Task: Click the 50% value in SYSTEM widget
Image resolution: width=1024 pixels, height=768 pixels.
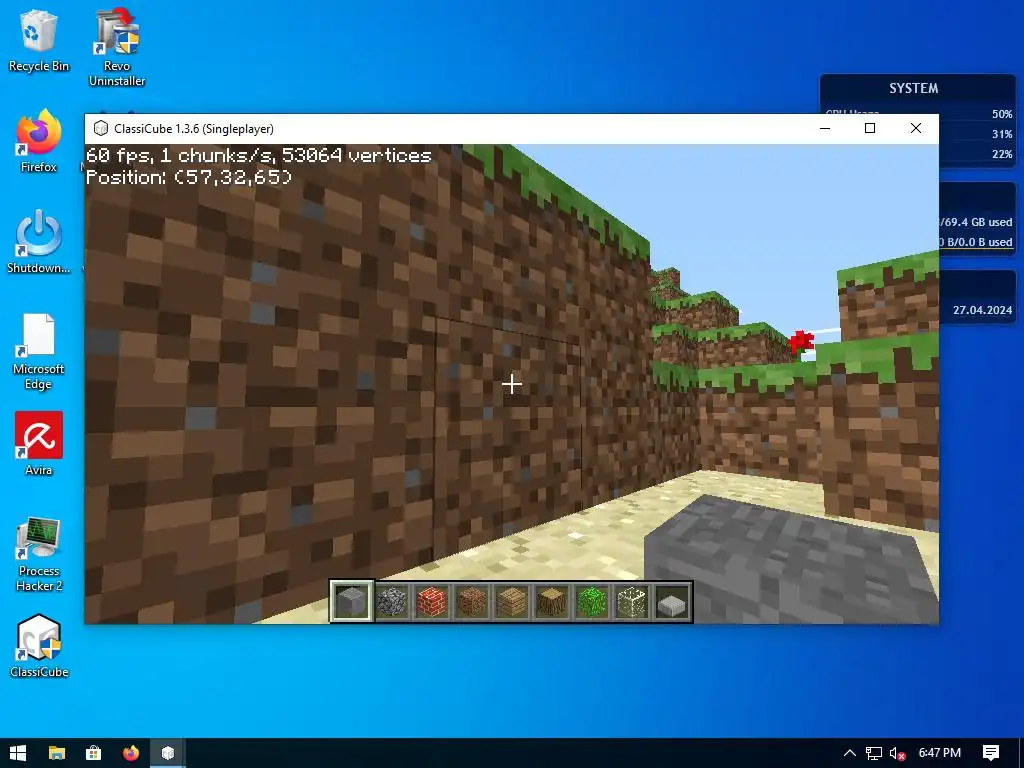Action: [x=1002, y=114]
